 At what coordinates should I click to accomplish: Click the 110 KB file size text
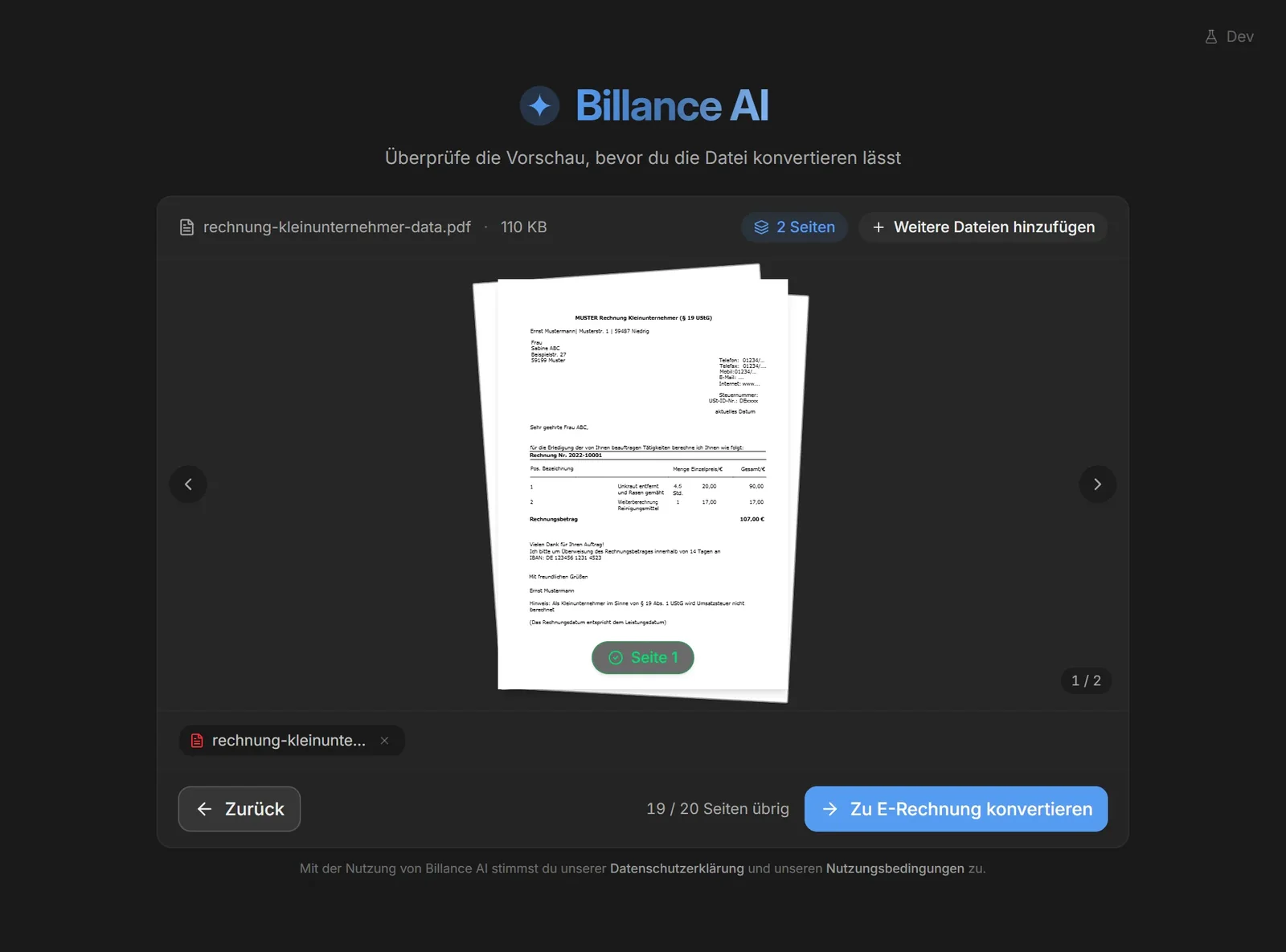(523, 227)
